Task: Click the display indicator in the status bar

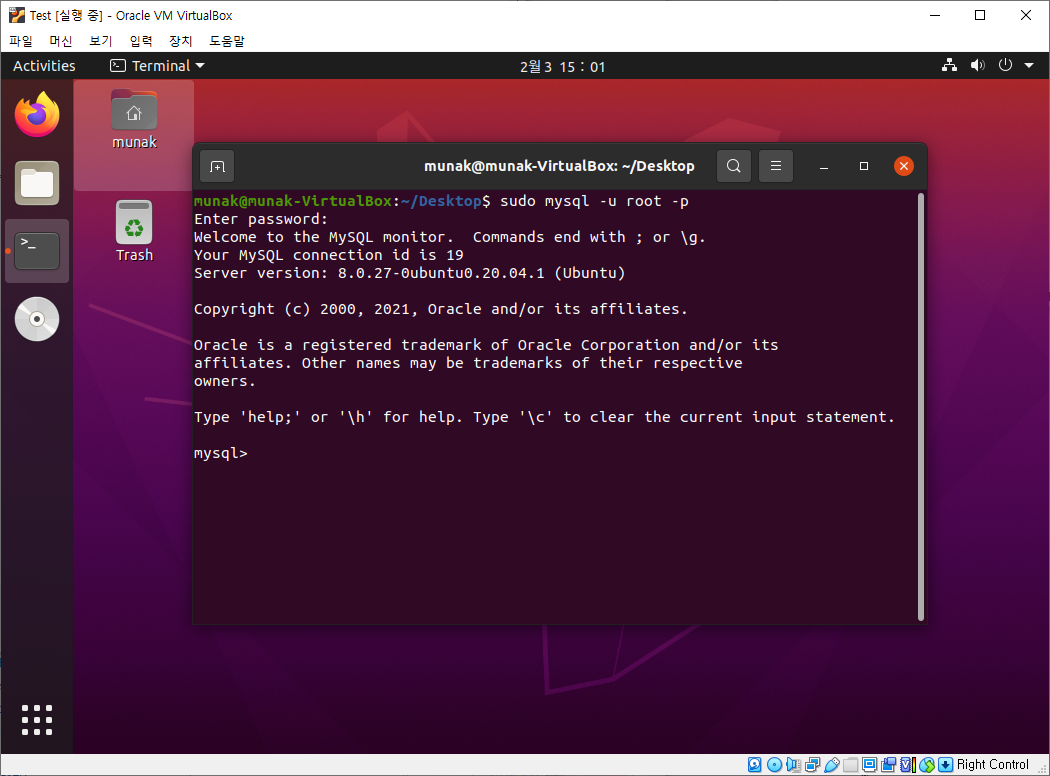Action: tap(869, 765)
